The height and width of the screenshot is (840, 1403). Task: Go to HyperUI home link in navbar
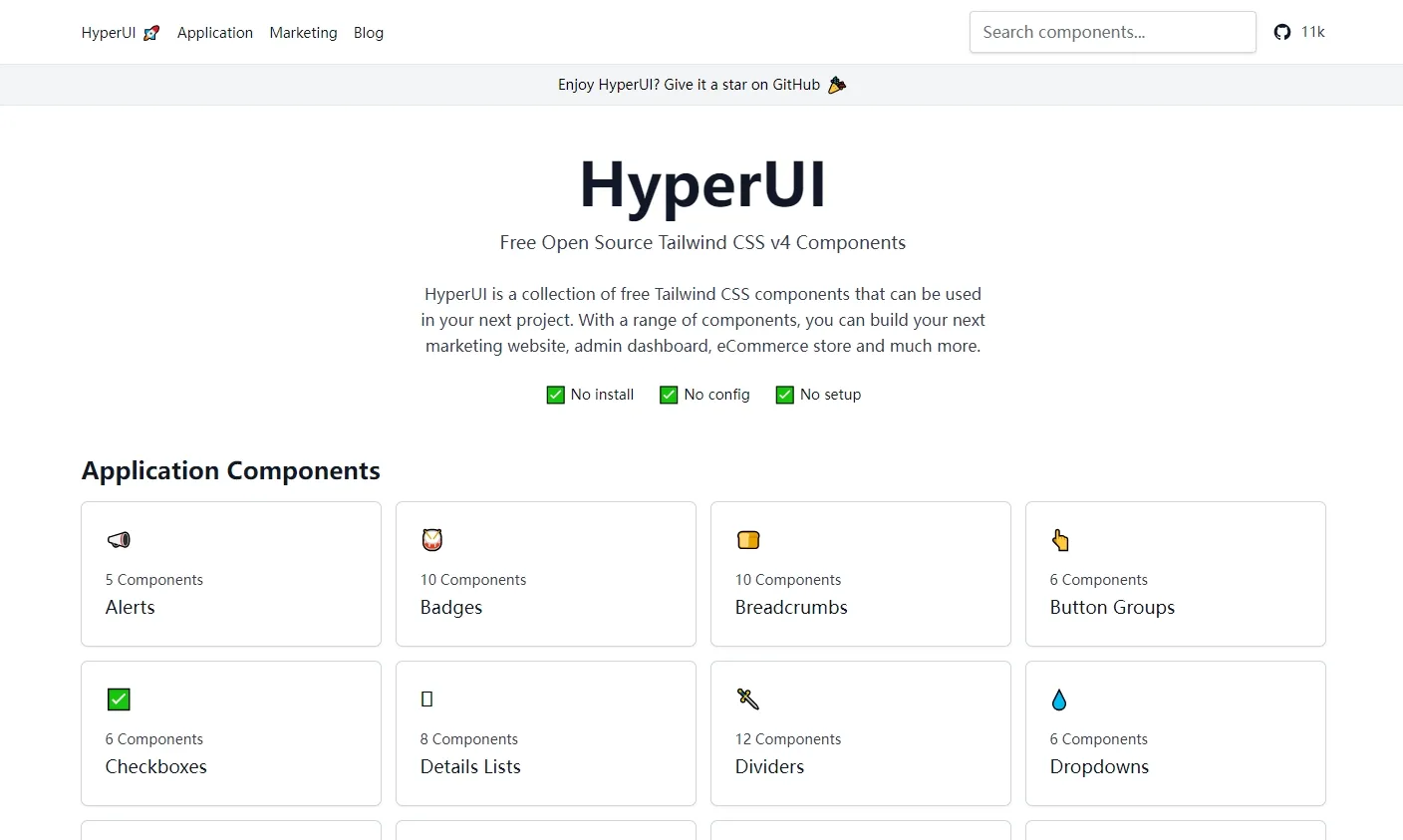pyautogui.click(x=121, y=33)
